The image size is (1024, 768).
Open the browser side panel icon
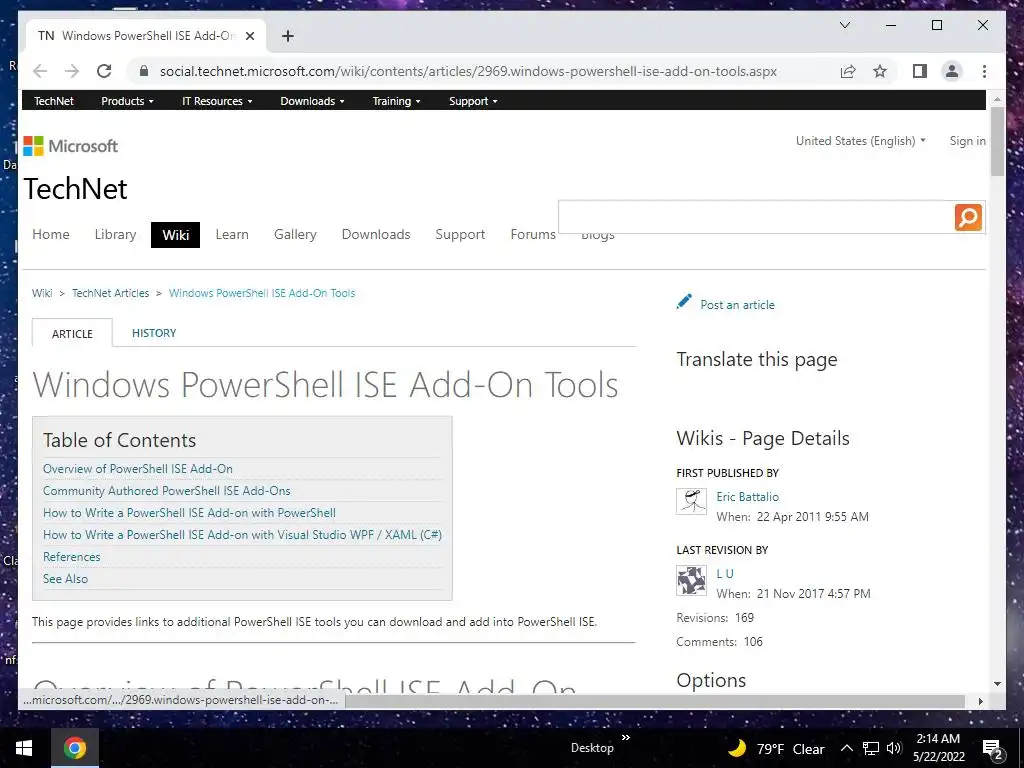point(920,71)
